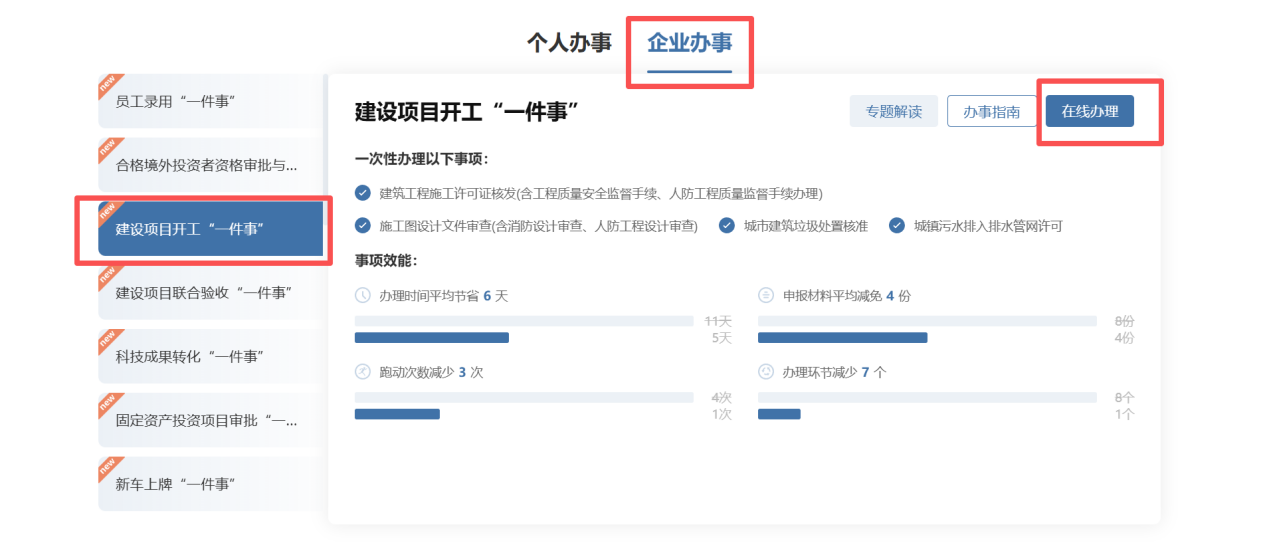The width and height of the screenshot is (1265, 549).
Task: Click checkmark icon for 城镇污水排入排水管网许可
Action: pyautogui.click(x=897, y=226)
